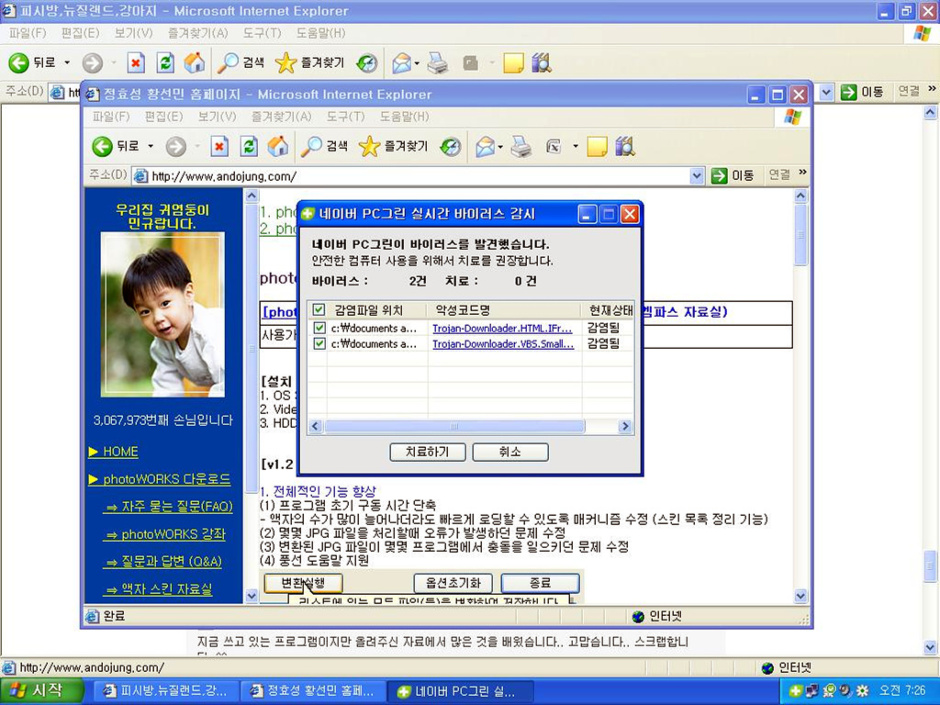Viewport: 940px width, 705px height.
Task: Open the 도구(T) menu in the front andojung window
Action: (x=345, y=116)
